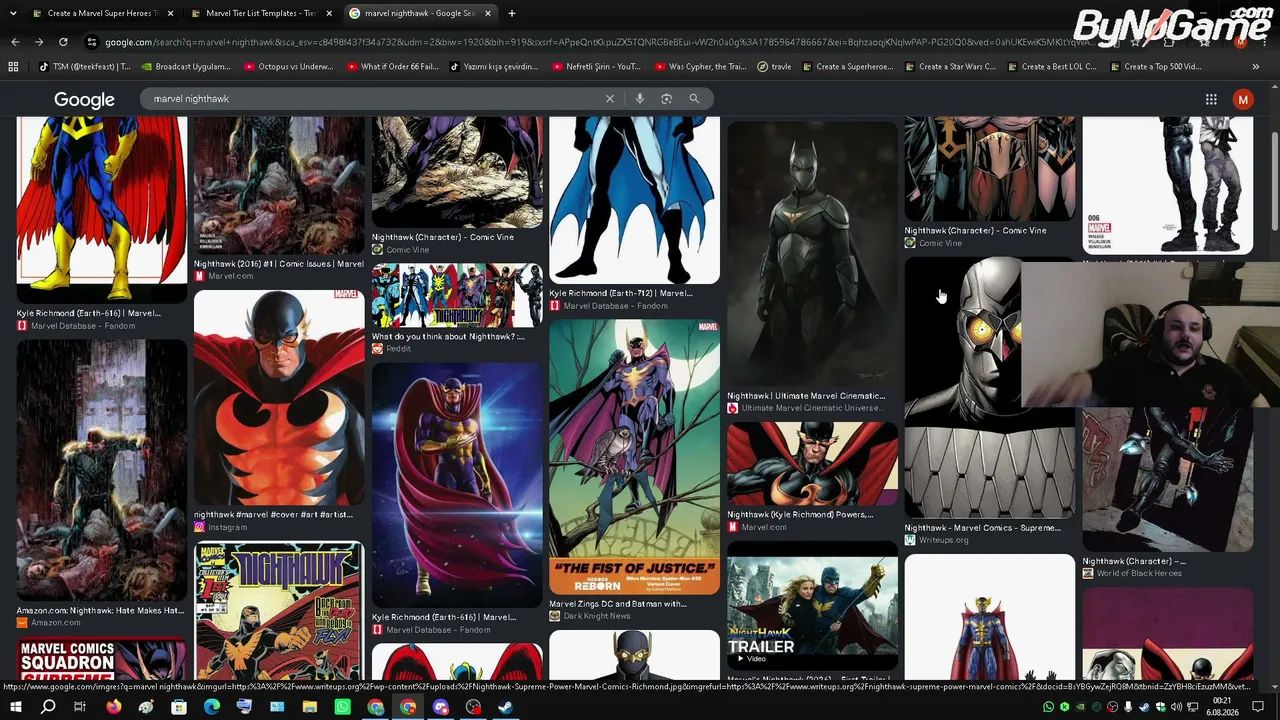Open File Explorer from the taskbar

310,707
